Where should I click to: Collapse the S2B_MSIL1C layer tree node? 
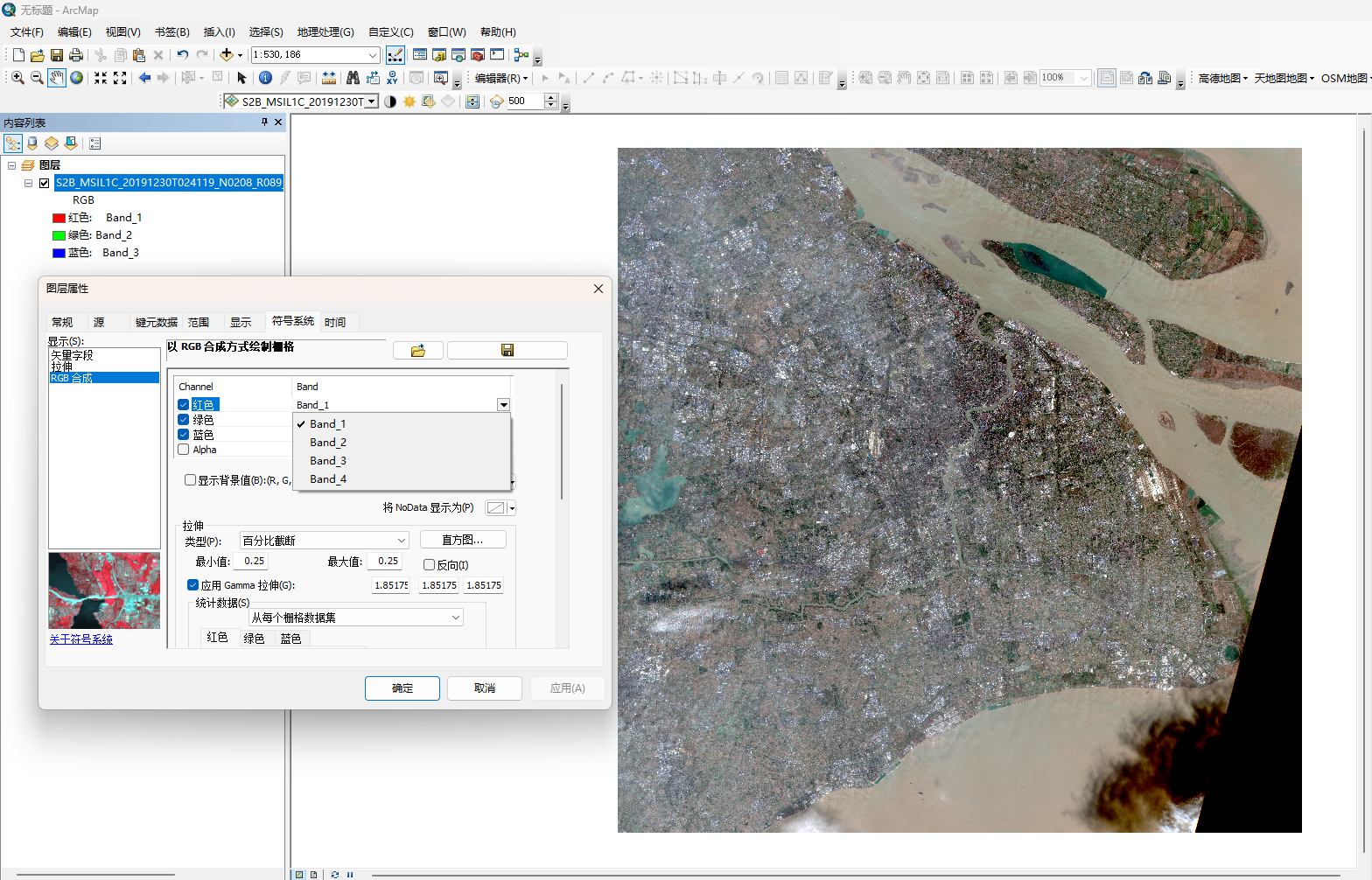28,183
